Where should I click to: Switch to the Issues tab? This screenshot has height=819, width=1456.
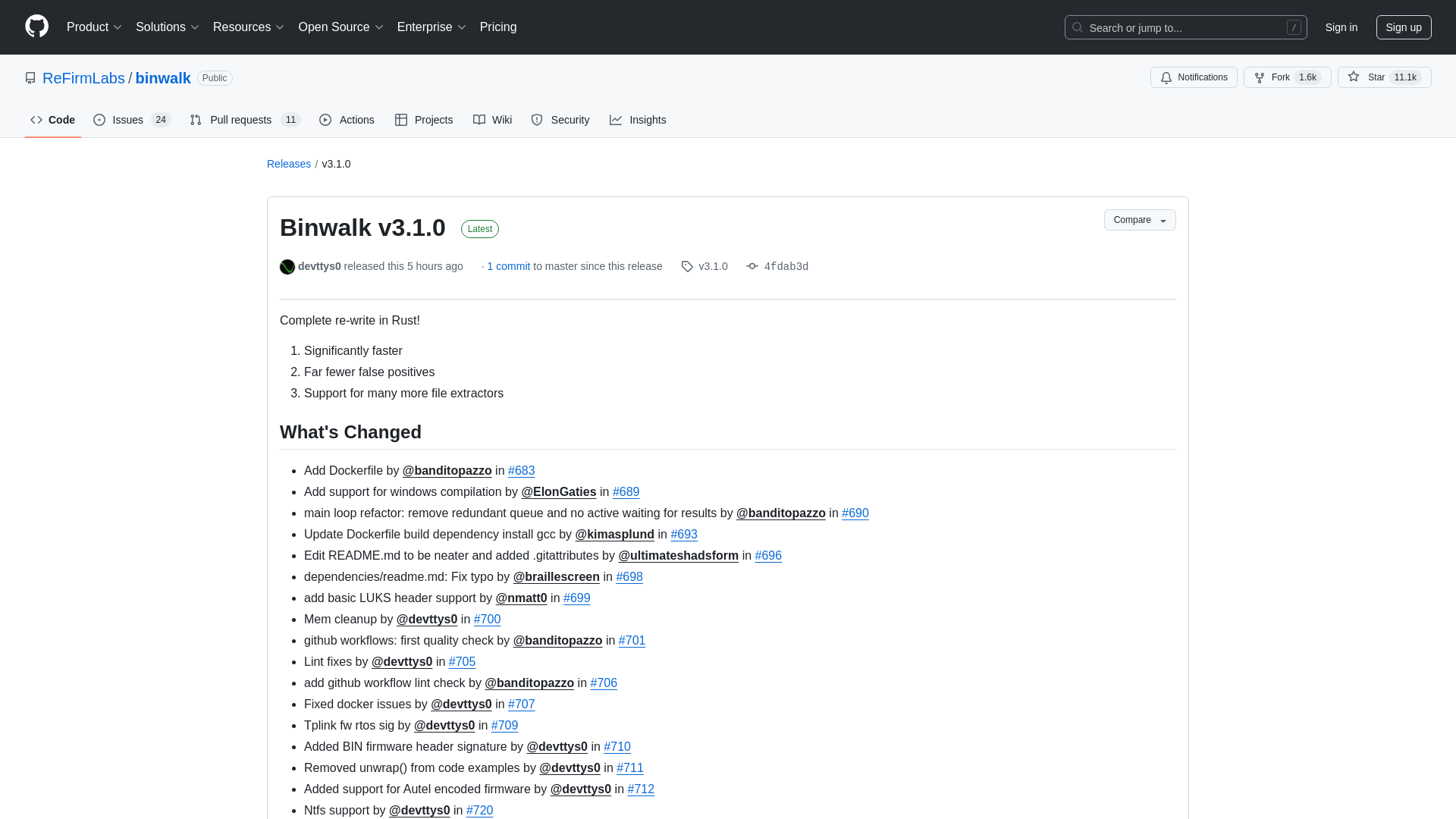pos(132,120)
